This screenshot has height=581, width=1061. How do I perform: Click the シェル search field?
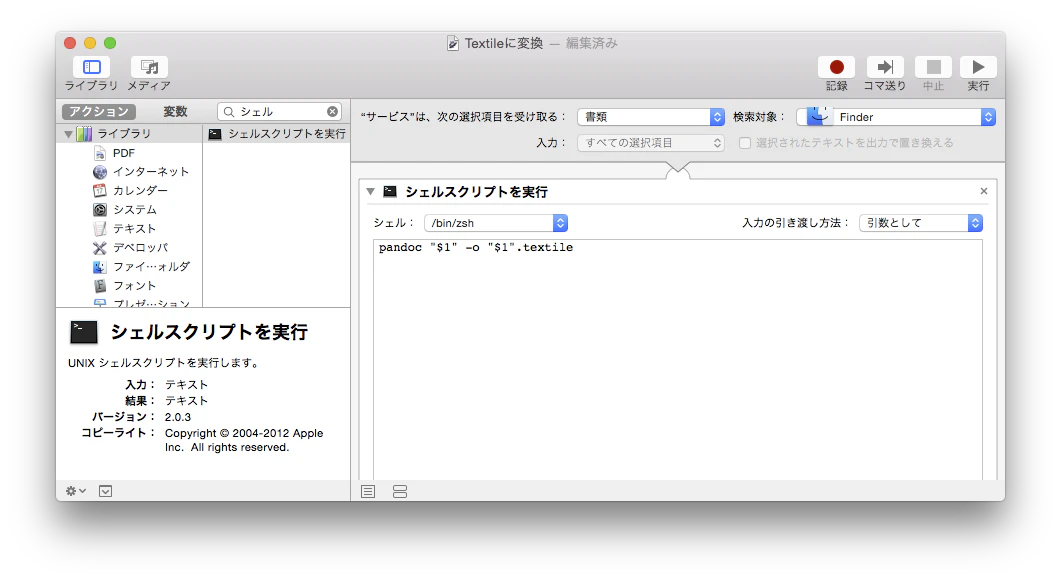tap(279, 112)
